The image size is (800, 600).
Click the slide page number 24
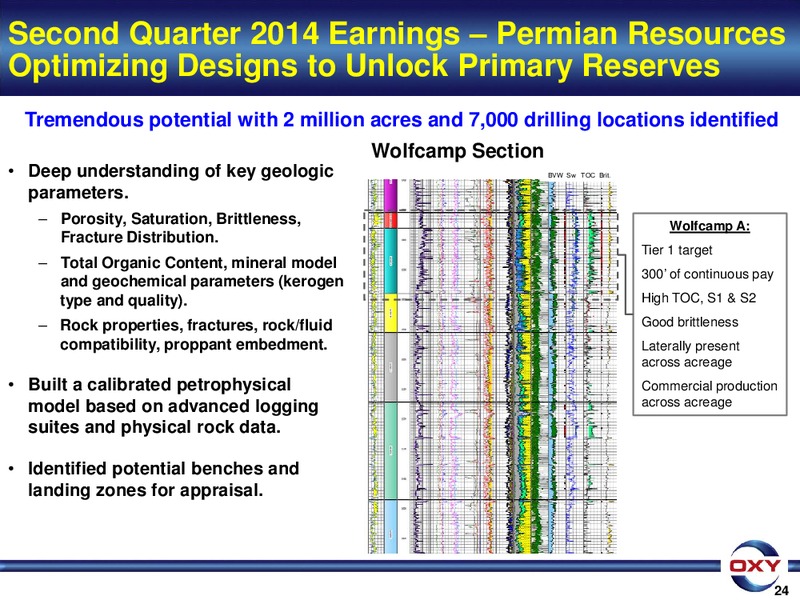[781, 591]
